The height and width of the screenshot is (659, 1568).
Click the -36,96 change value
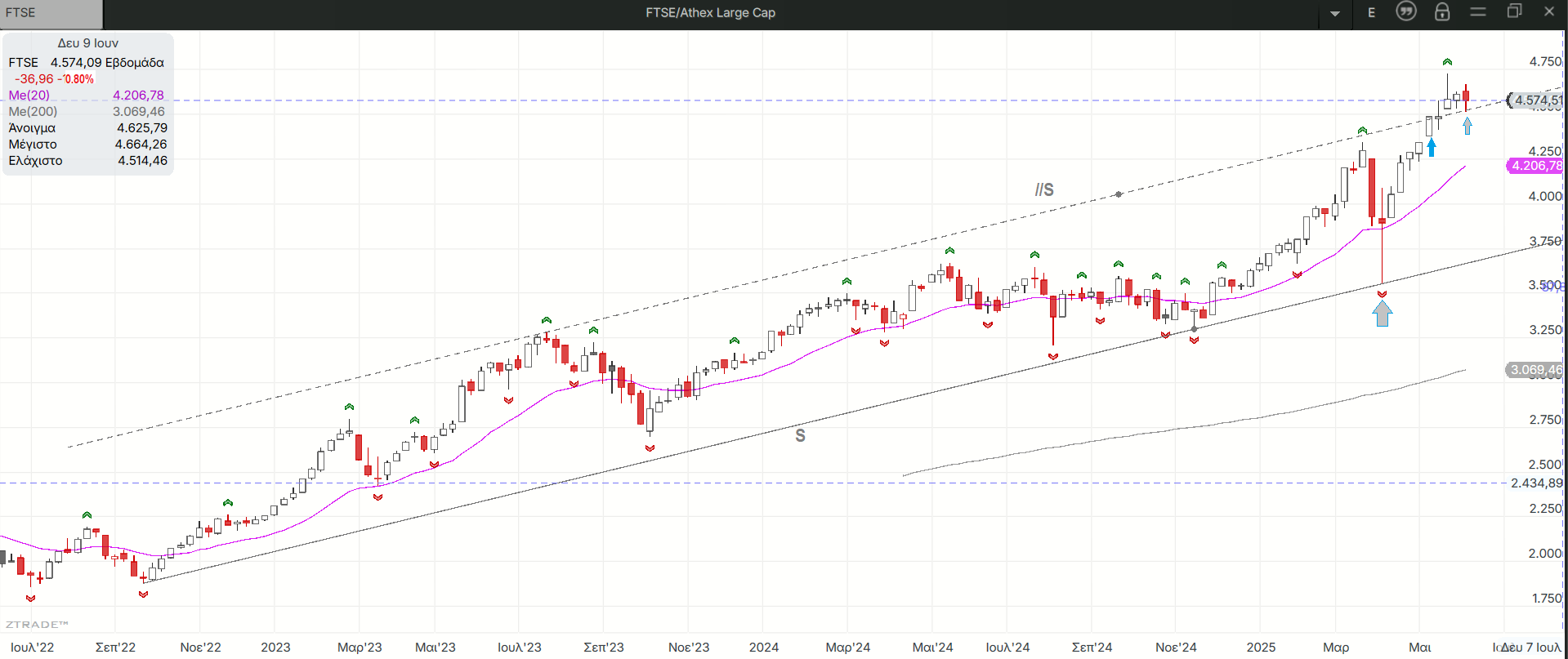coord(34,79)
